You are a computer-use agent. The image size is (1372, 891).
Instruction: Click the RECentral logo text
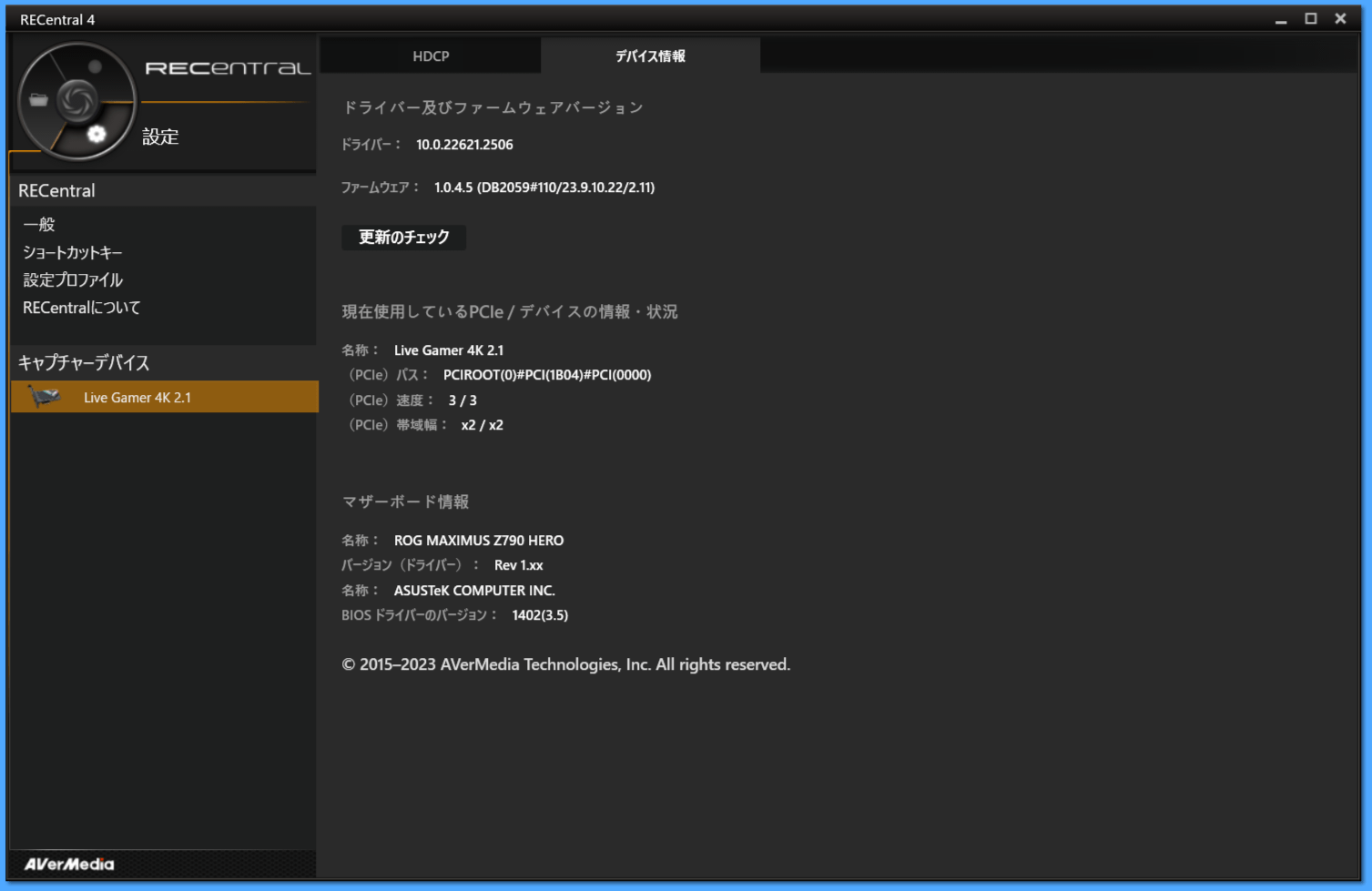(x=228, y=68)
